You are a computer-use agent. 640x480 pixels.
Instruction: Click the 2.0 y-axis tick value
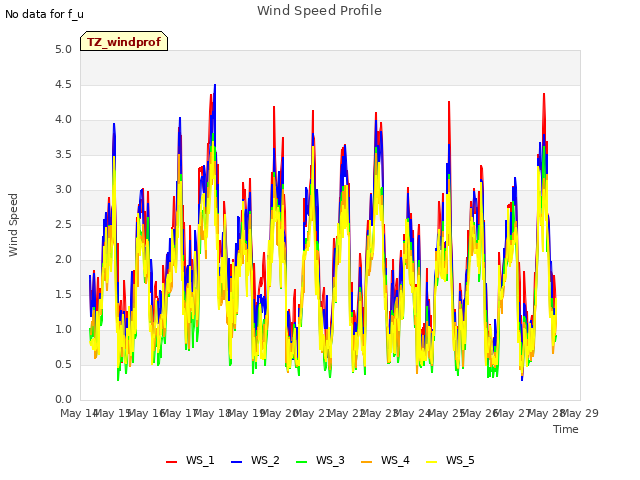click(63, 260)
